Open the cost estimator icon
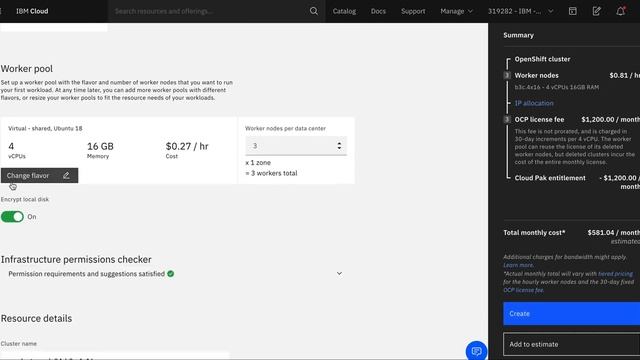Screen dimensions: 640x360 (573, 11)
